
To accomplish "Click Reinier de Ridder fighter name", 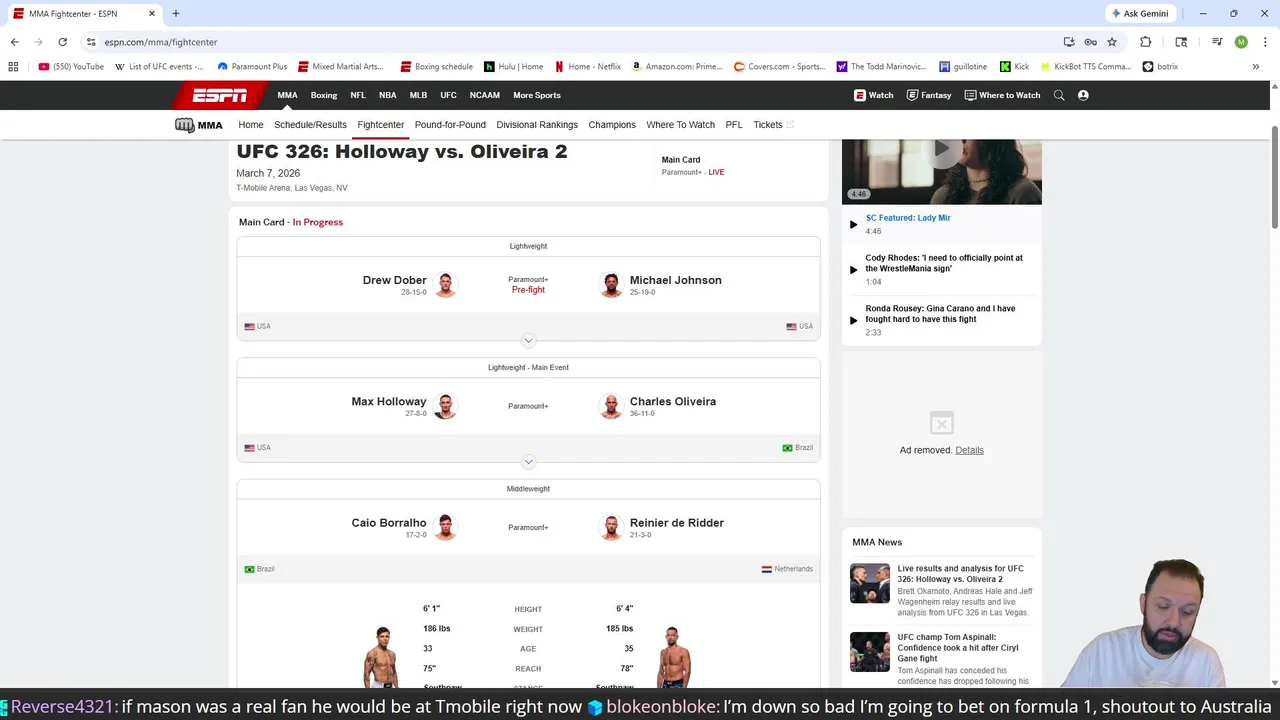I will (x=677, y=522).
